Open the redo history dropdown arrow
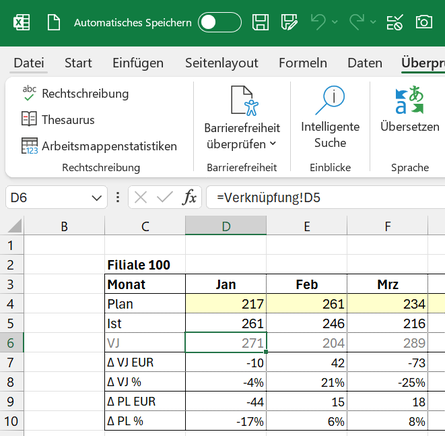Viewport: 445px width, 436px height. point(373,22)
